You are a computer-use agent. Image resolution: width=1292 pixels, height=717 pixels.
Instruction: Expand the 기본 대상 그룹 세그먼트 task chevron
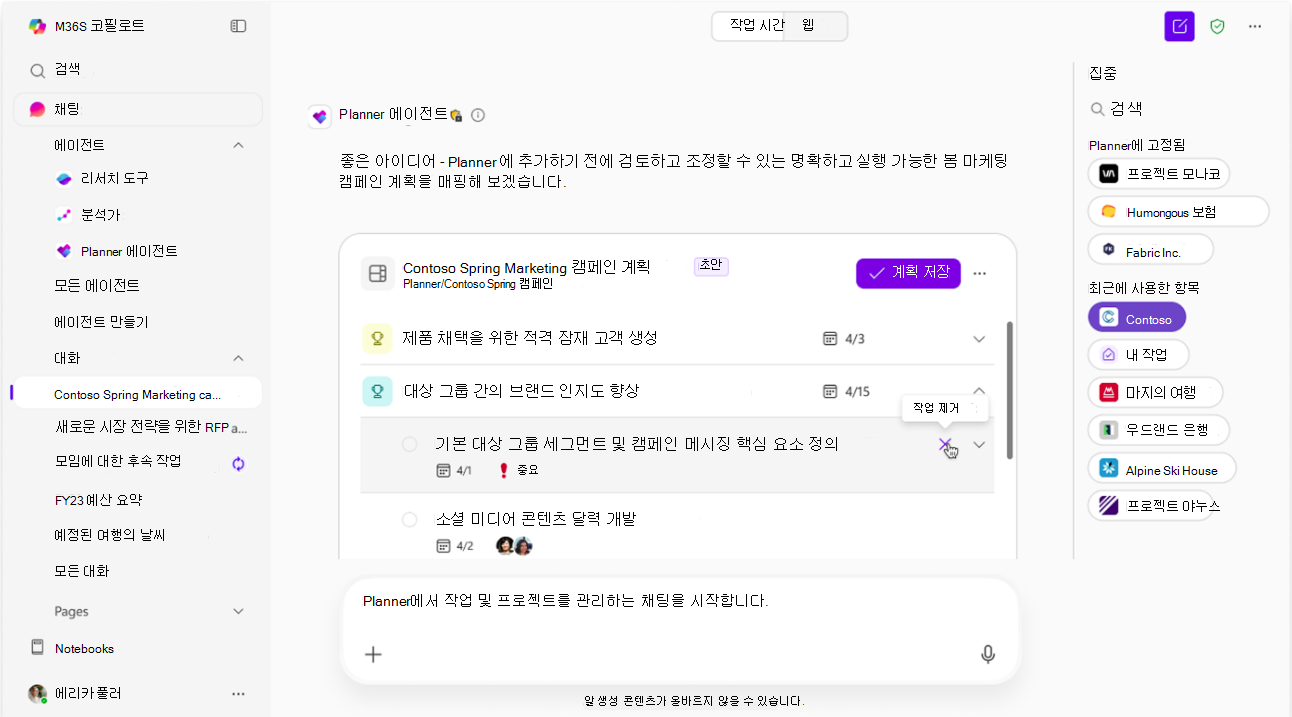979,445
